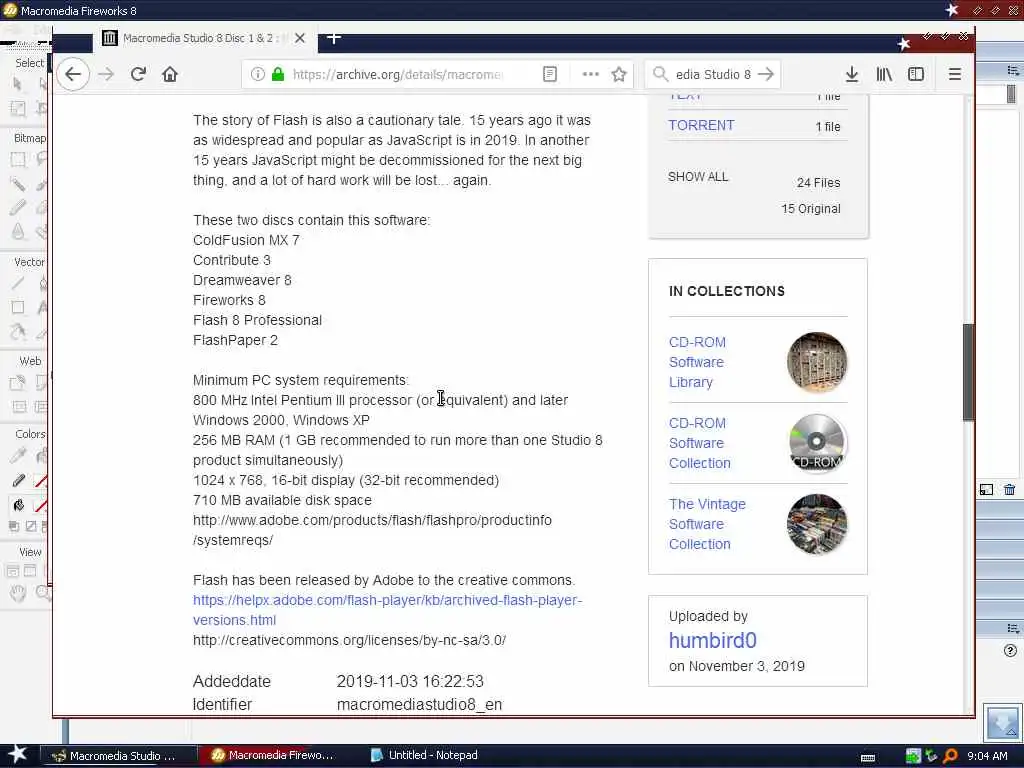Click the Fireworks panel help question icon
This screenshot has height=768, width=1024.
[1010, 650]
